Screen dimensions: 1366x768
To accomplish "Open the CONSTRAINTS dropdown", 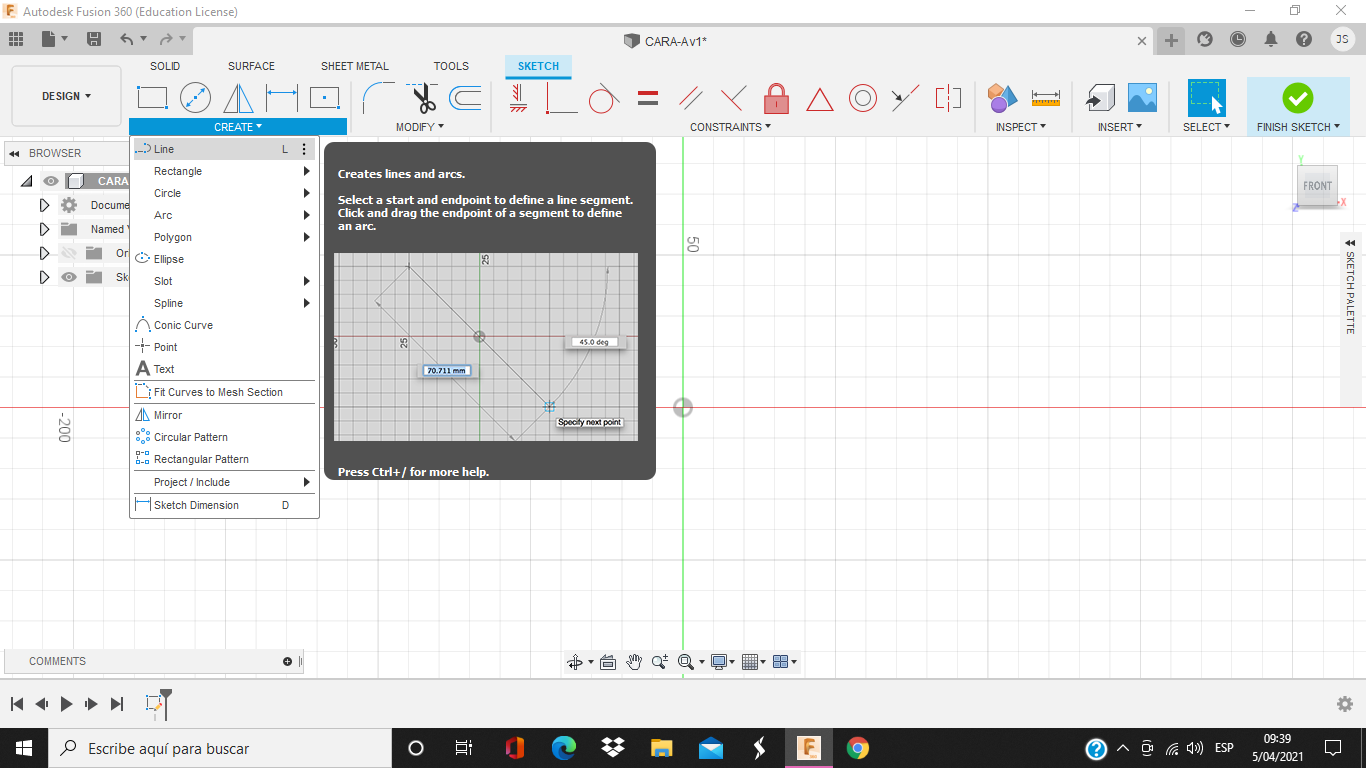I will [731, 127].
